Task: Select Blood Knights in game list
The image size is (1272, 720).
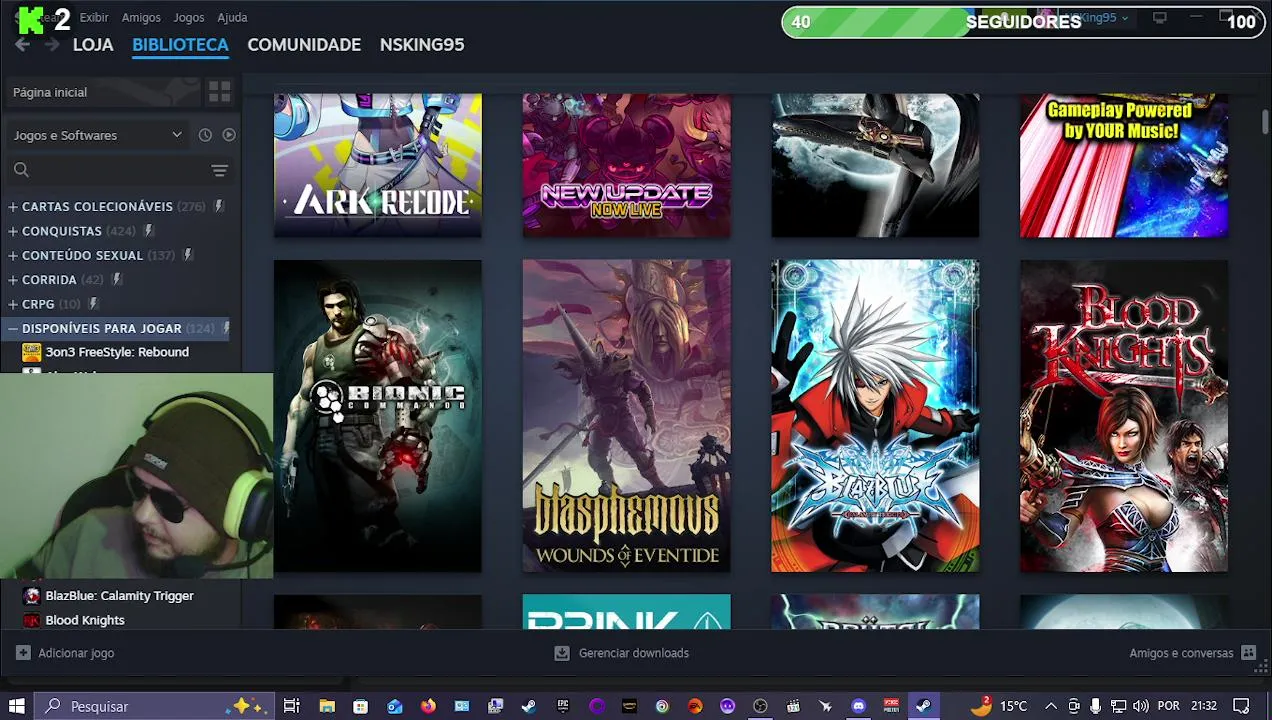Action: [85, 620]
